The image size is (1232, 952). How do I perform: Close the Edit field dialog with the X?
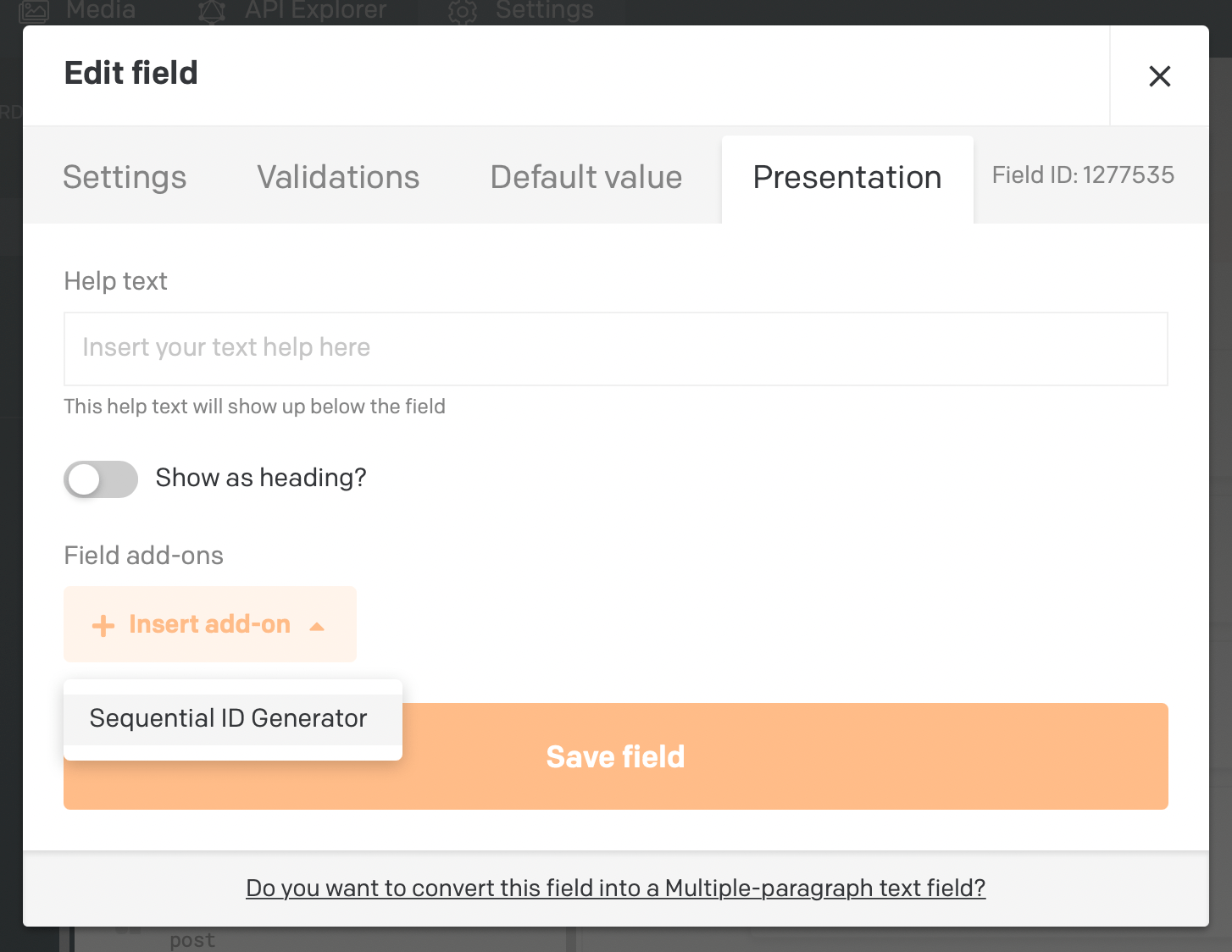point(1159,75)
